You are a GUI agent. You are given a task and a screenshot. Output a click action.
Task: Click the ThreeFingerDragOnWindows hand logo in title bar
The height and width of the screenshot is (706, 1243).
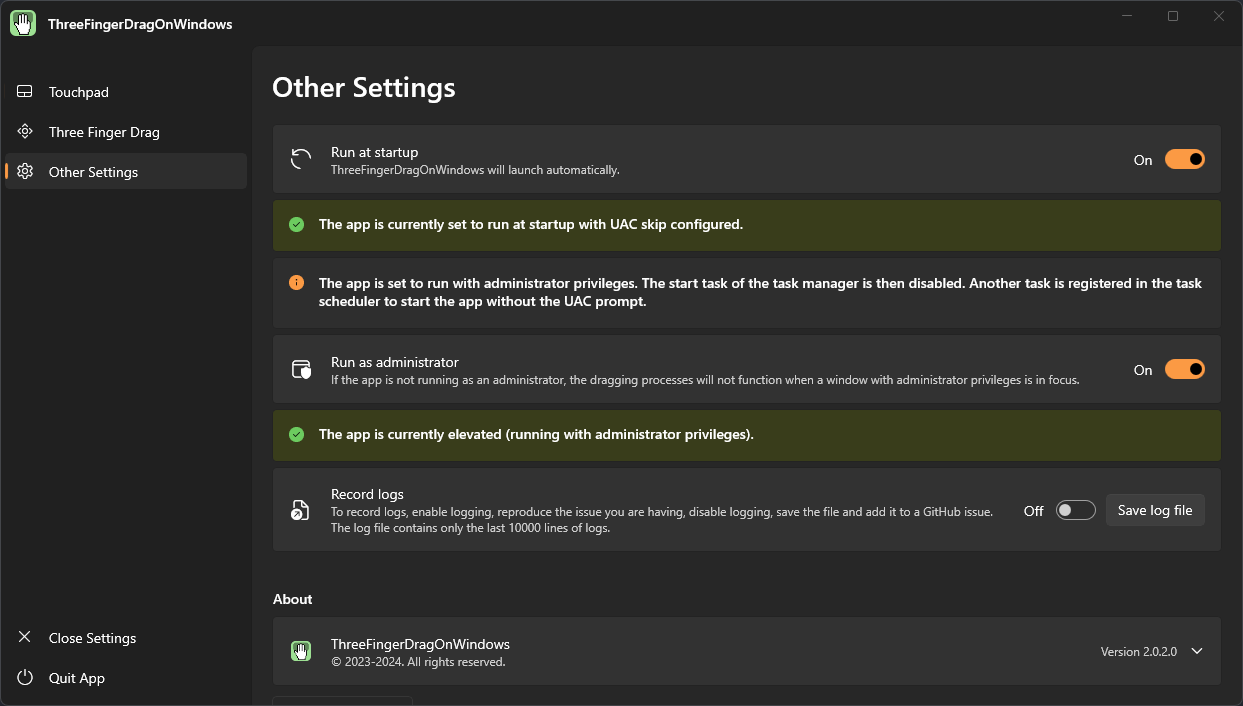[23, 23]
